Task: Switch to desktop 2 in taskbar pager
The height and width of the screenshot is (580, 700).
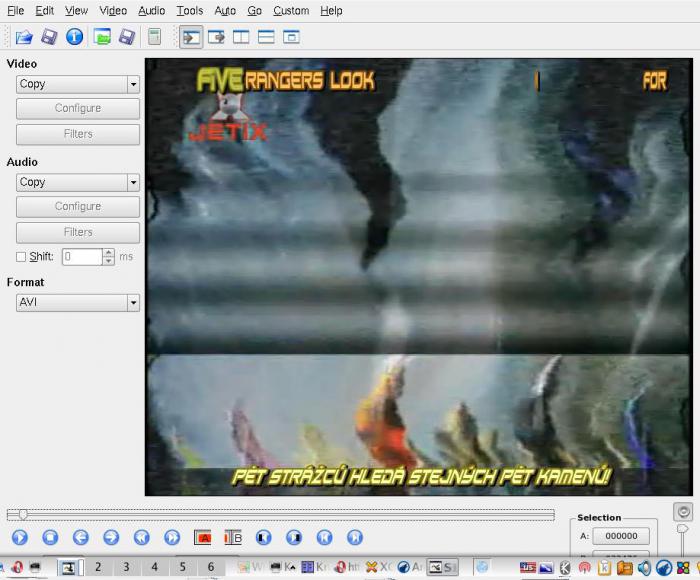Action: tap(98, 567)
